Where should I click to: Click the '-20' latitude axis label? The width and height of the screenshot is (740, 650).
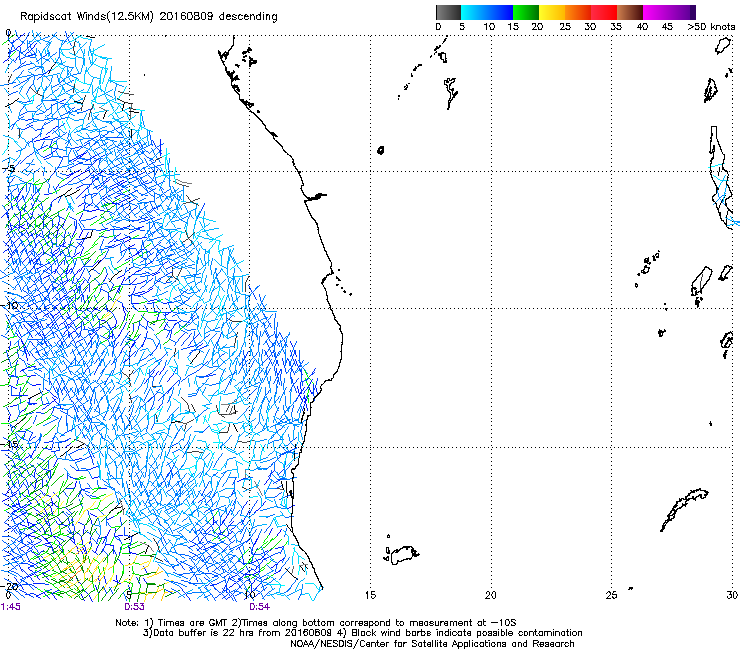pyautogui.click(x=10, y=586)
